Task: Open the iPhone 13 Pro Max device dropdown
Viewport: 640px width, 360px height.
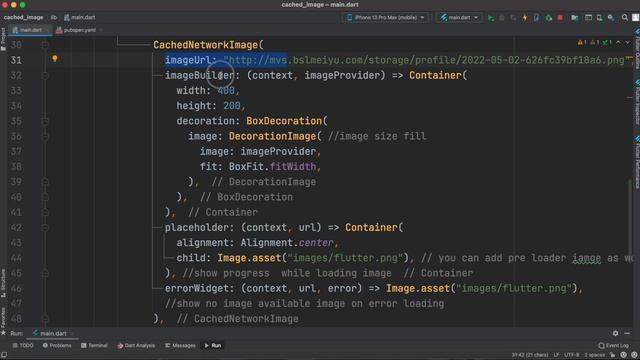Action: [x=386, y=18]
